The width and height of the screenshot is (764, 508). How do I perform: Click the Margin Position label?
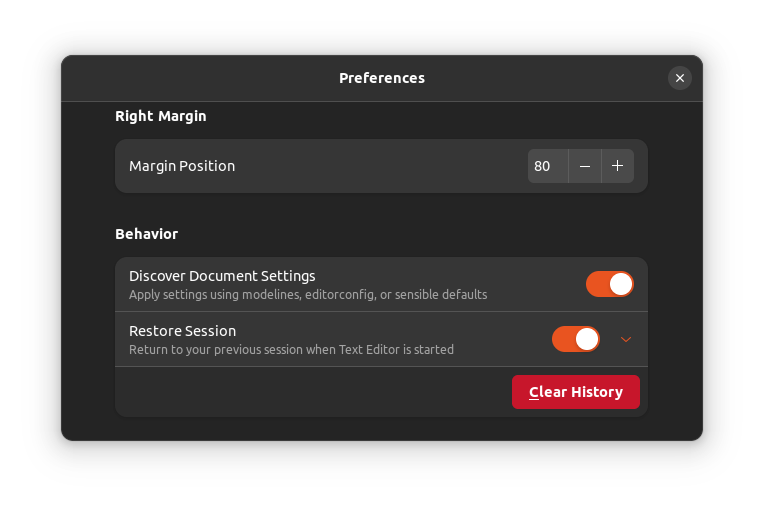[x=182, y=166]
